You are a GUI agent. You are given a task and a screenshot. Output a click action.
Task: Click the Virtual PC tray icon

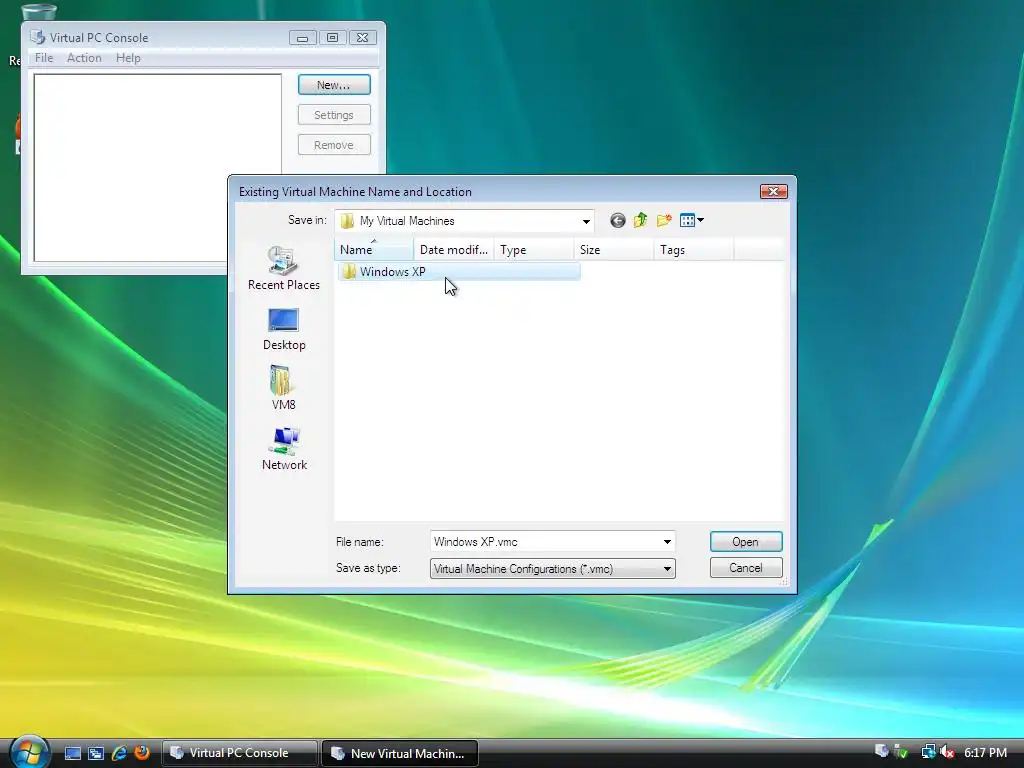[x=881, y=752]
